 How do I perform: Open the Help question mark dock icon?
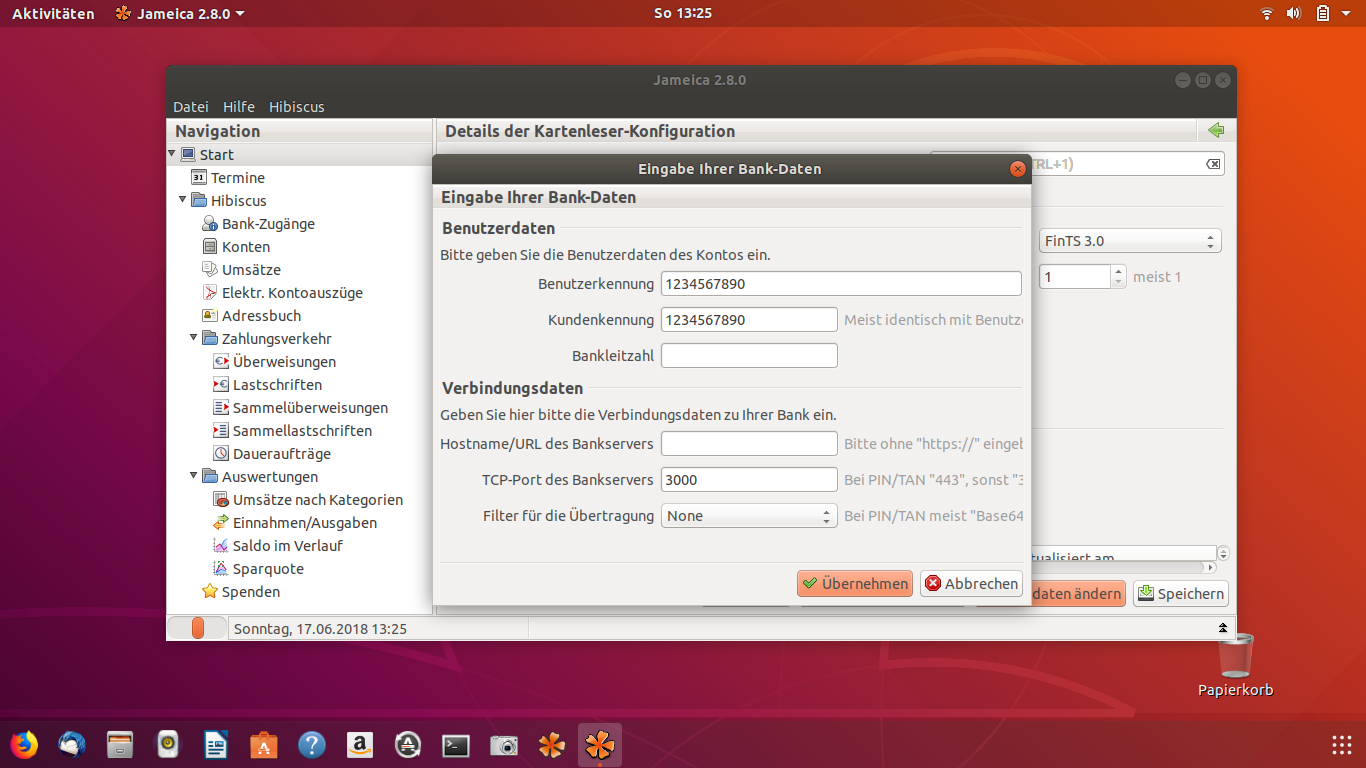point(312,745)
